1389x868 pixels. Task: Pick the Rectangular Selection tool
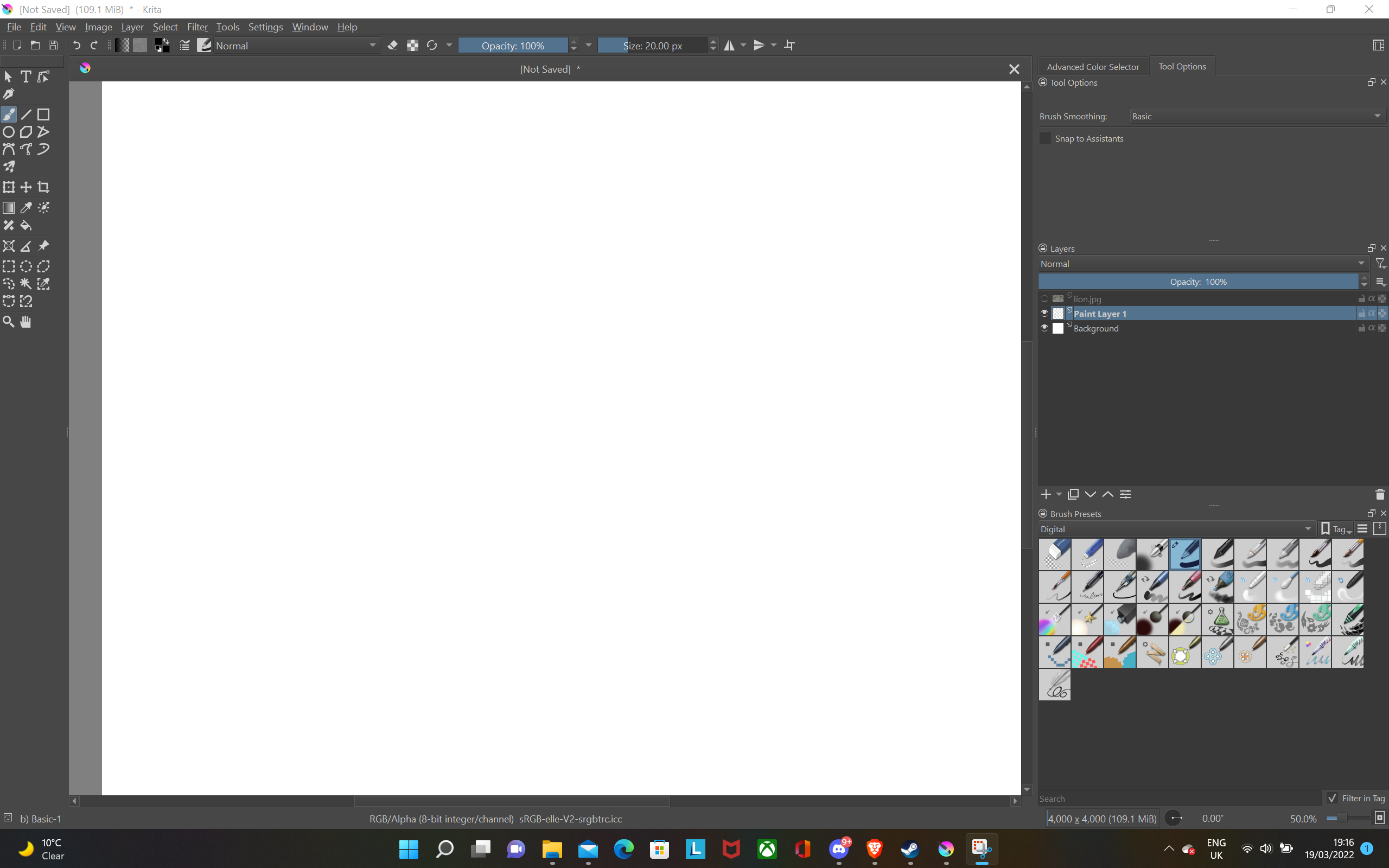click(x=9, y=266)
